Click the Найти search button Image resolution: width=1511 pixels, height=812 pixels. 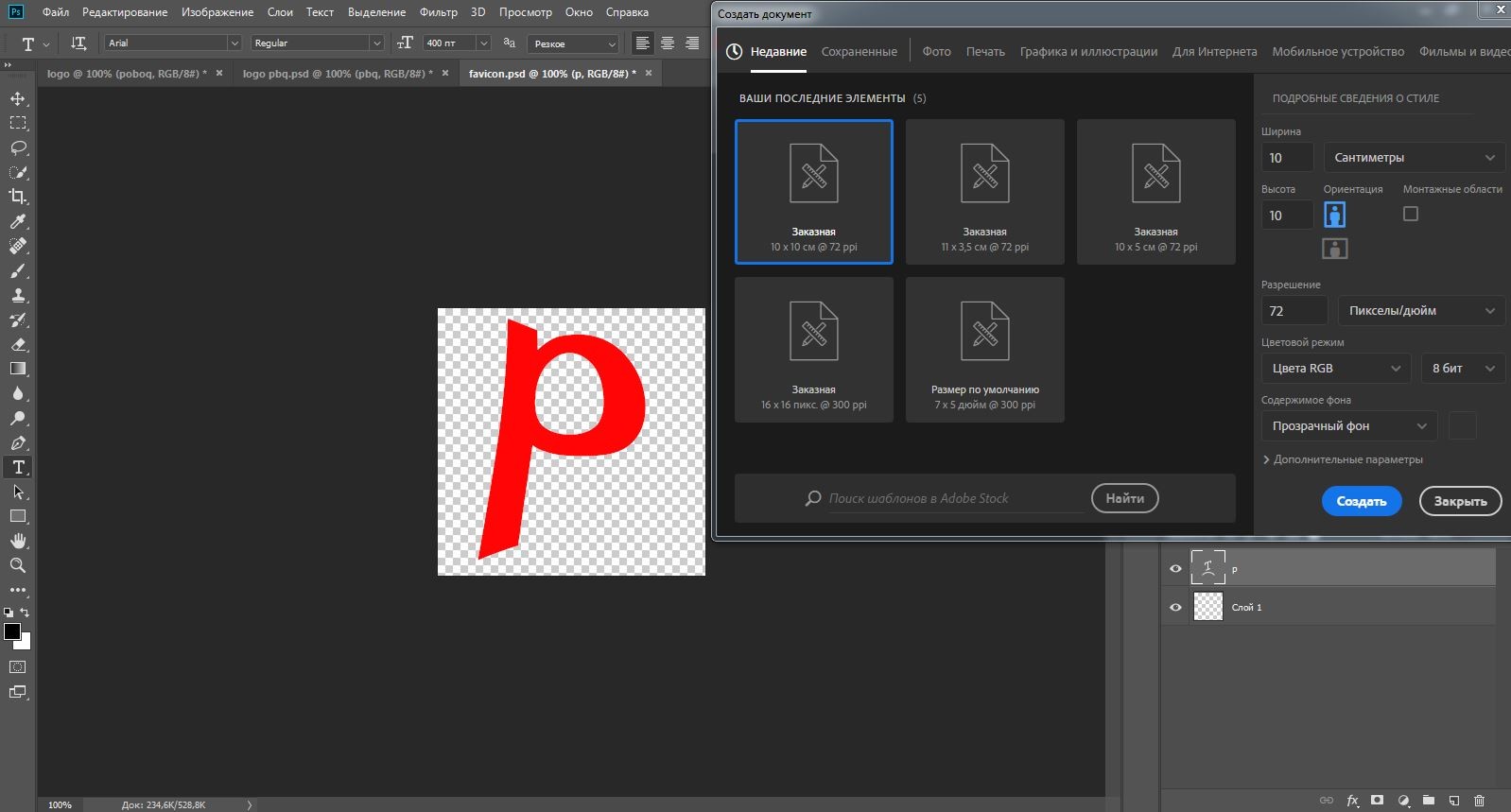(1124, 498)
